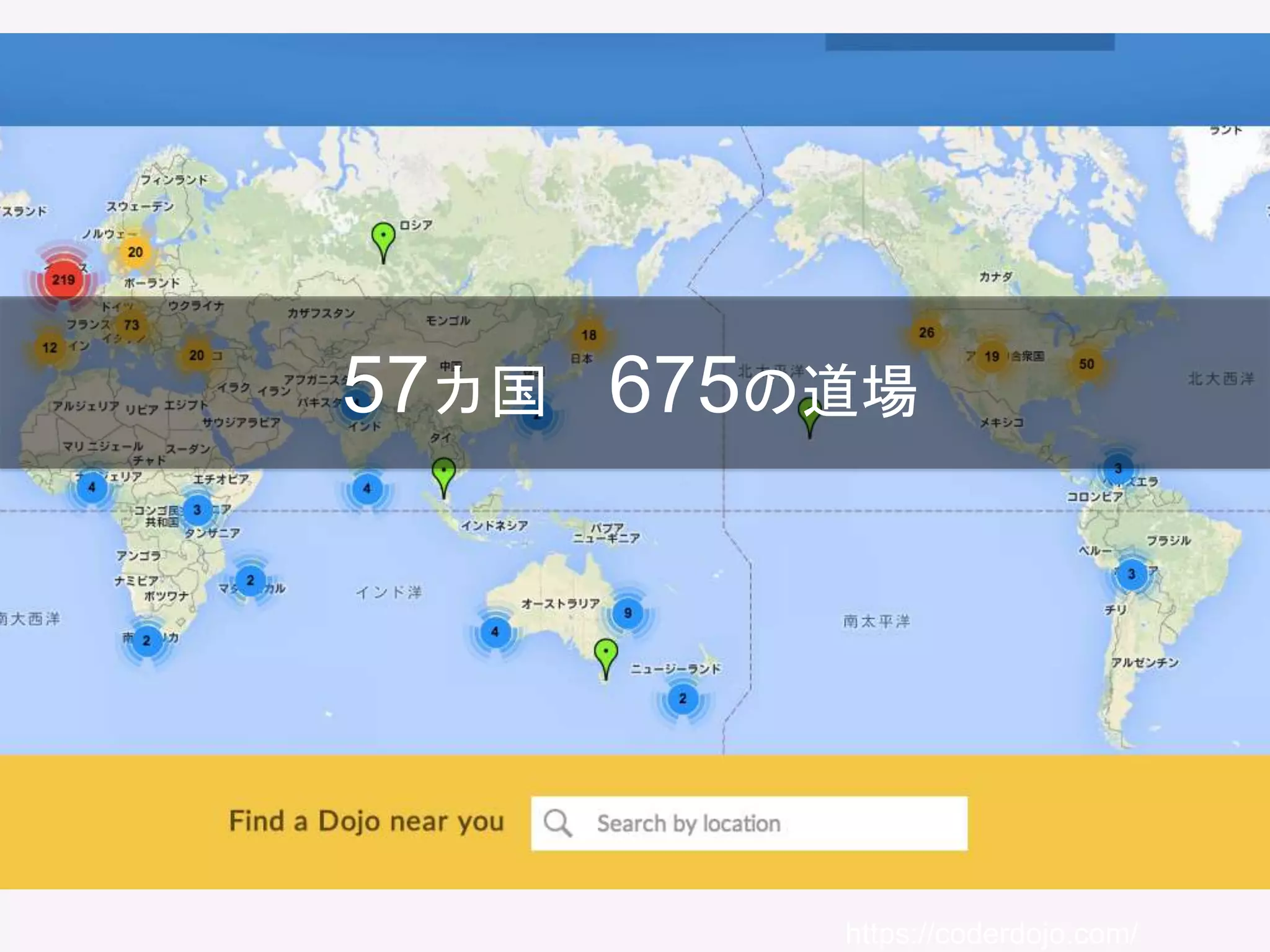The image size is (1270, 952).
Task: Click the 26 cluster in western North America
Action: 926,333
